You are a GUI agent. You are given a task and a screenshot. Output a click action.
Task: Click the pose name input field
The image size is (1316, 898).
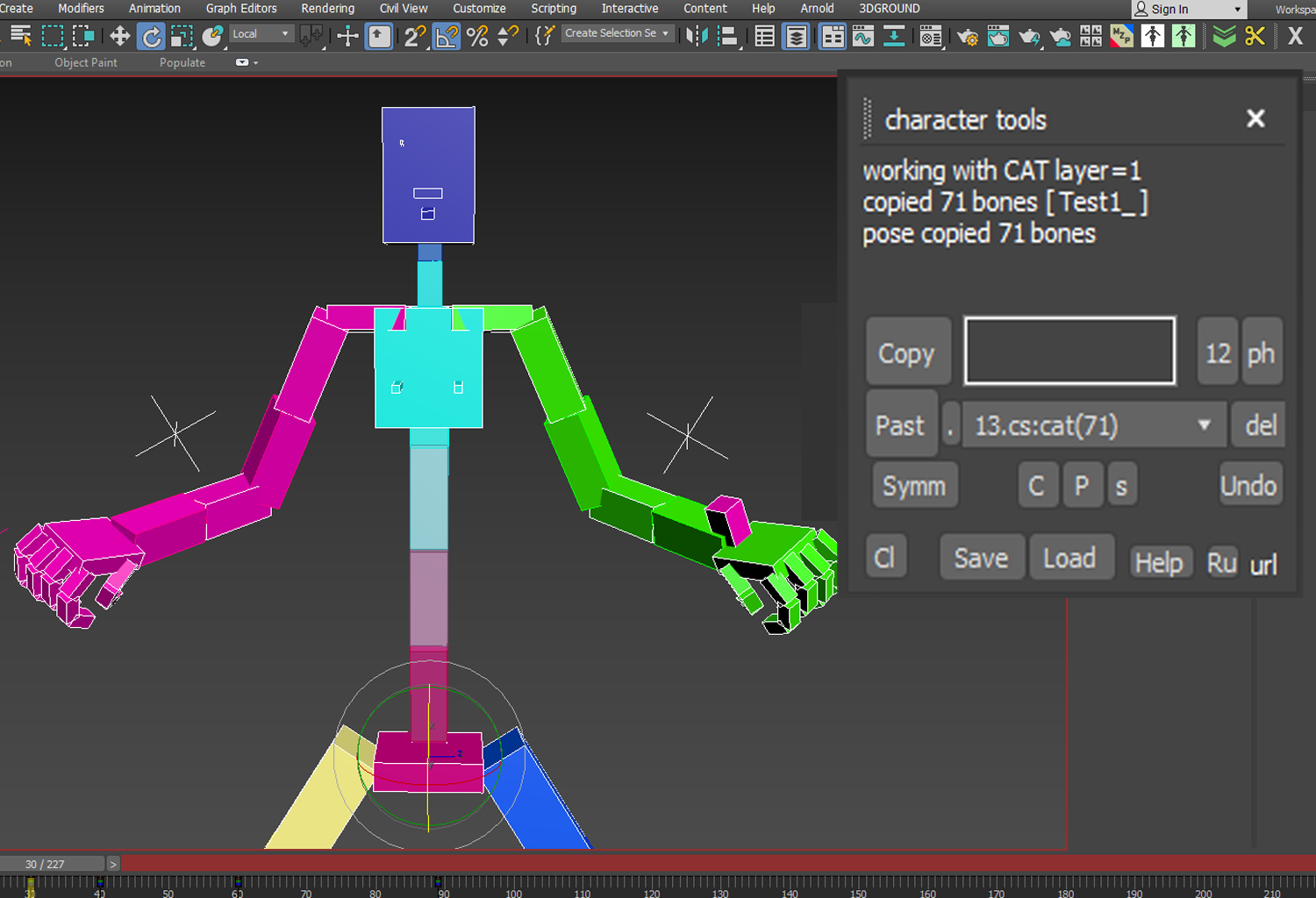(1070, 351)
